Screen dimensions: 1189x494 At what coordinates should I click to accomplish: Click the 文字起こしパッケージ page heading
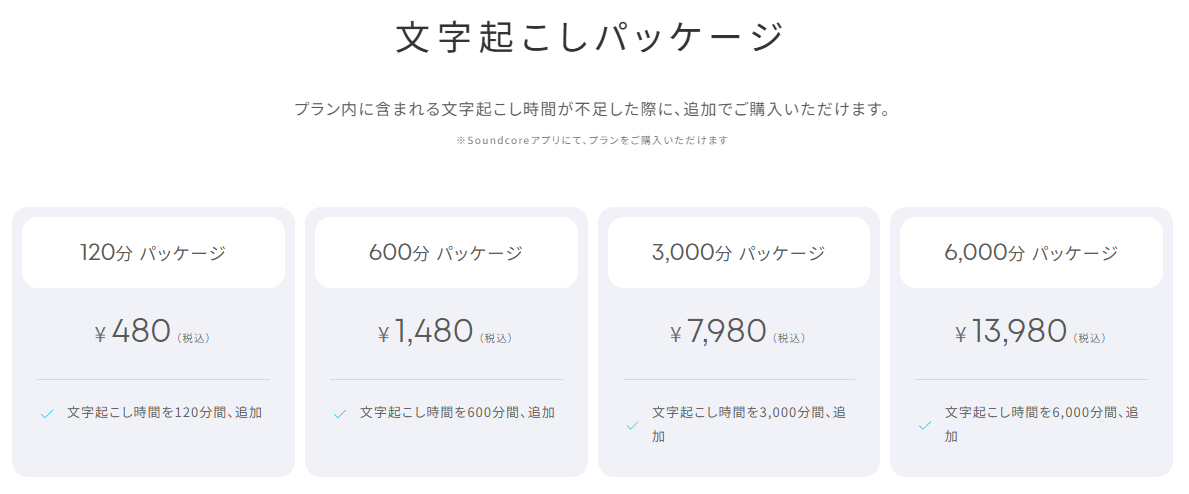pyautogui.click(x=592, y=38)
